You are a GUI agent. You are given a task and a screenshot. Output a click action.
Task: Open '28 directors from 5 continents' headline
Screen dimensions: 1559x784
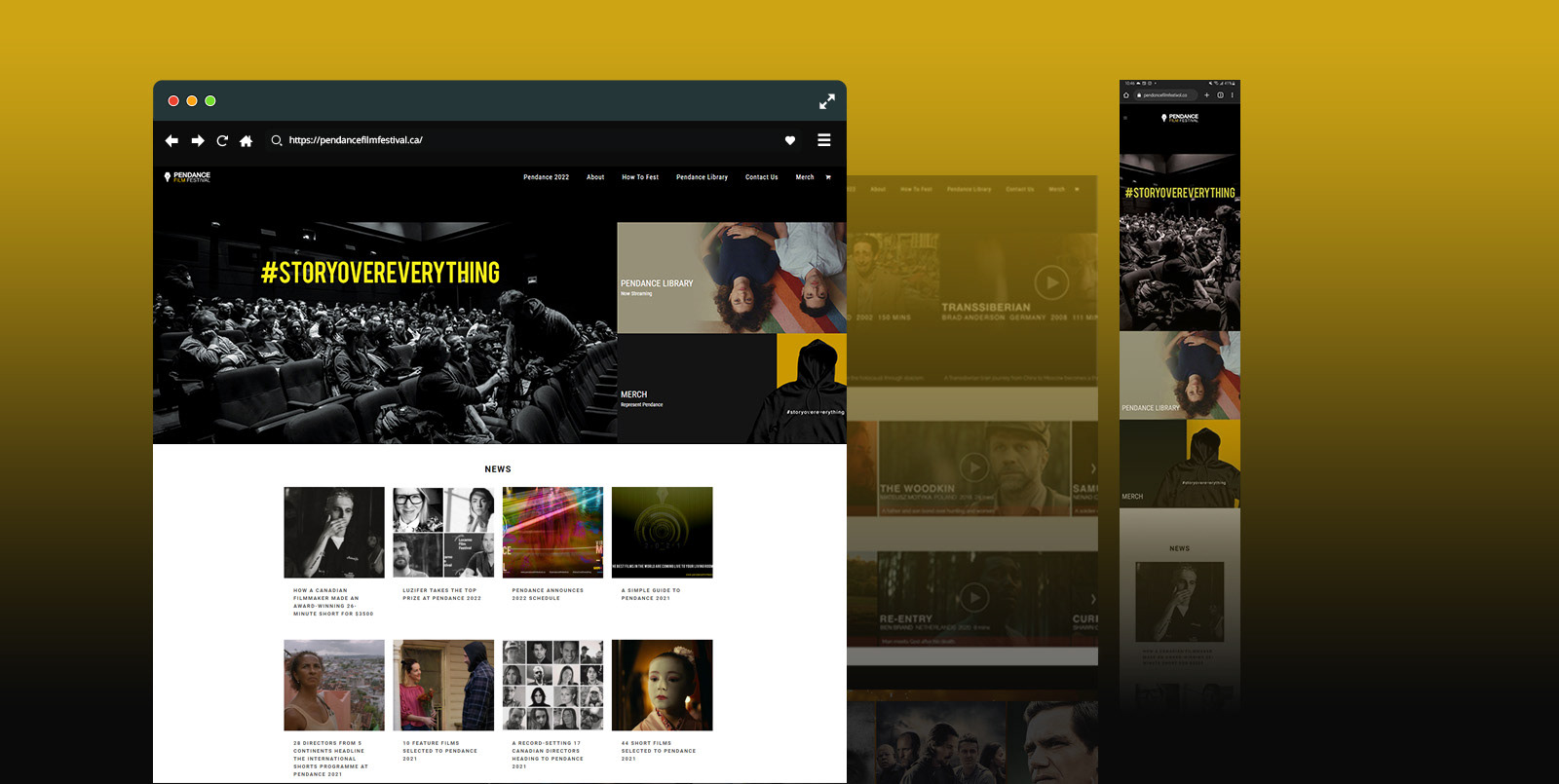click(331, 759)
